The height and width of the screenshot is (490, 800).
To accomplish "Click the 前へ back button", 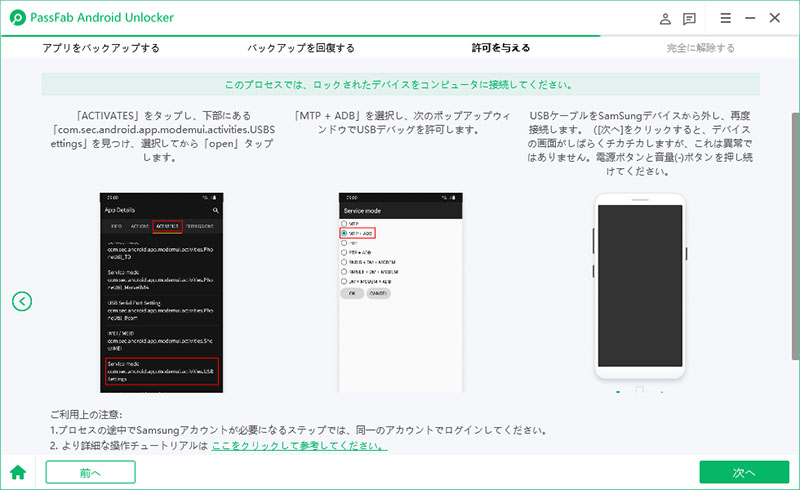I will 90,472.
